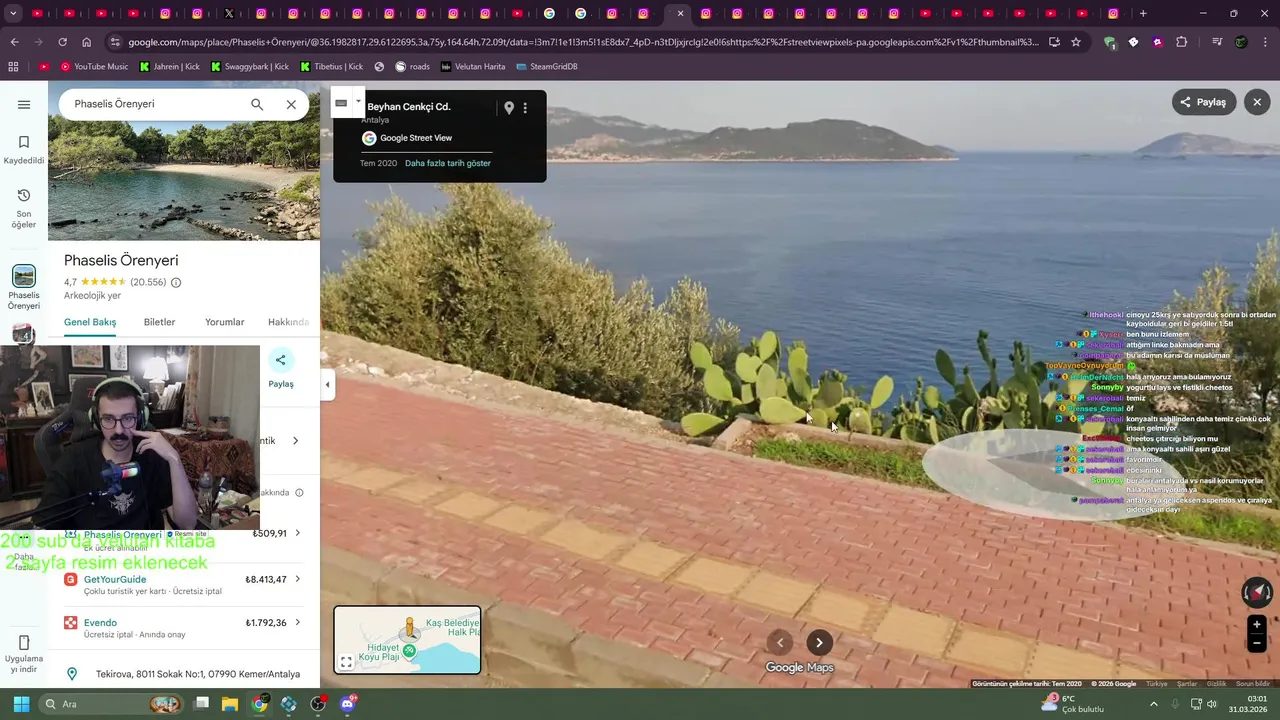
Task: Click browser Back button
Action: [14, 42]
